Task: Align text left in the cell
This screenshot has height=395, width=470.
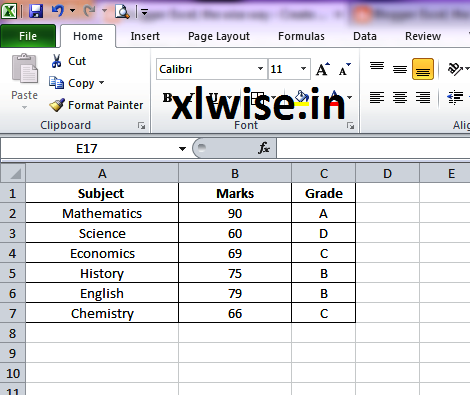Action: coord(377,98)
